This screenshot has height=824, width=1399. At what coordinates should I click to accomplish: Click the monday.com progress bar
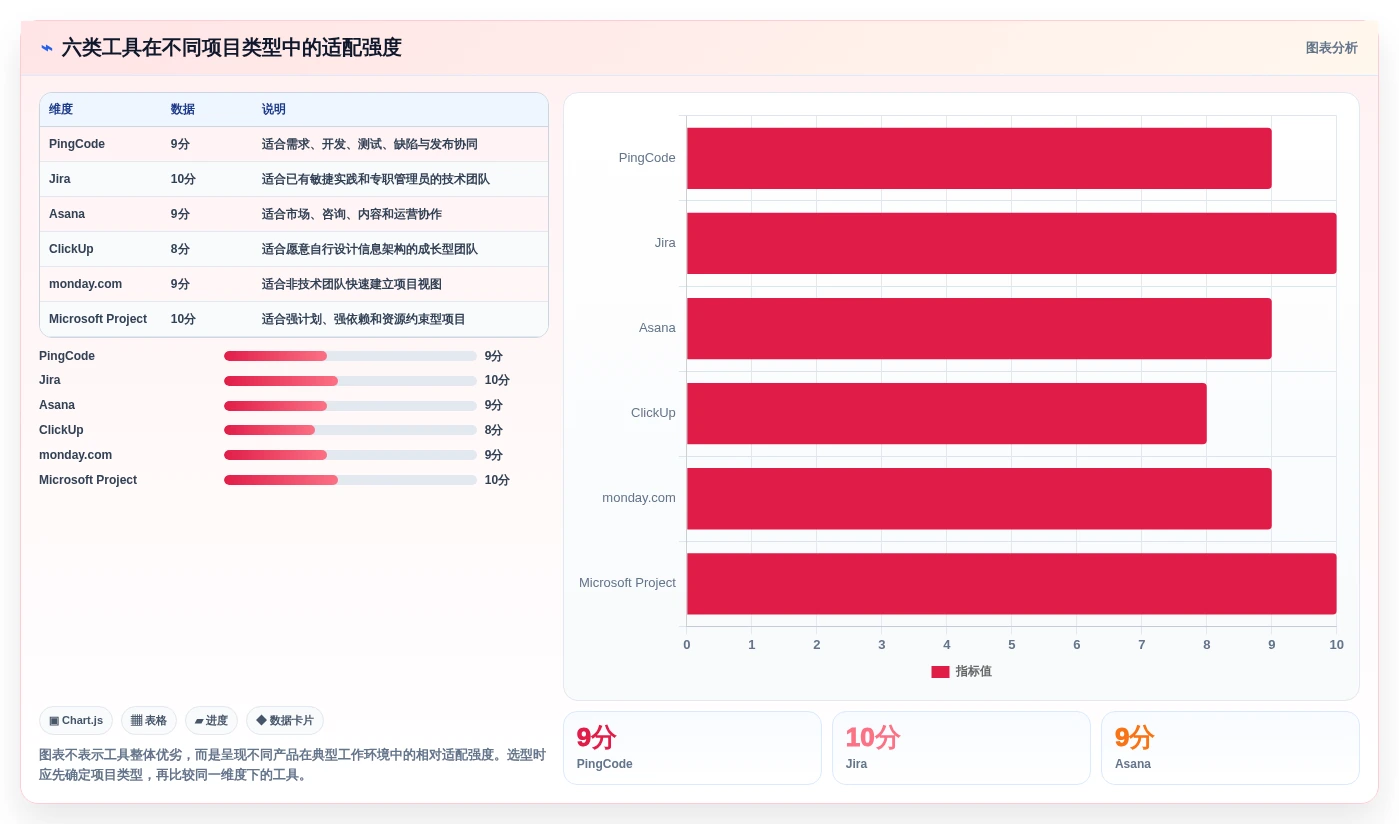pos(350,455)
